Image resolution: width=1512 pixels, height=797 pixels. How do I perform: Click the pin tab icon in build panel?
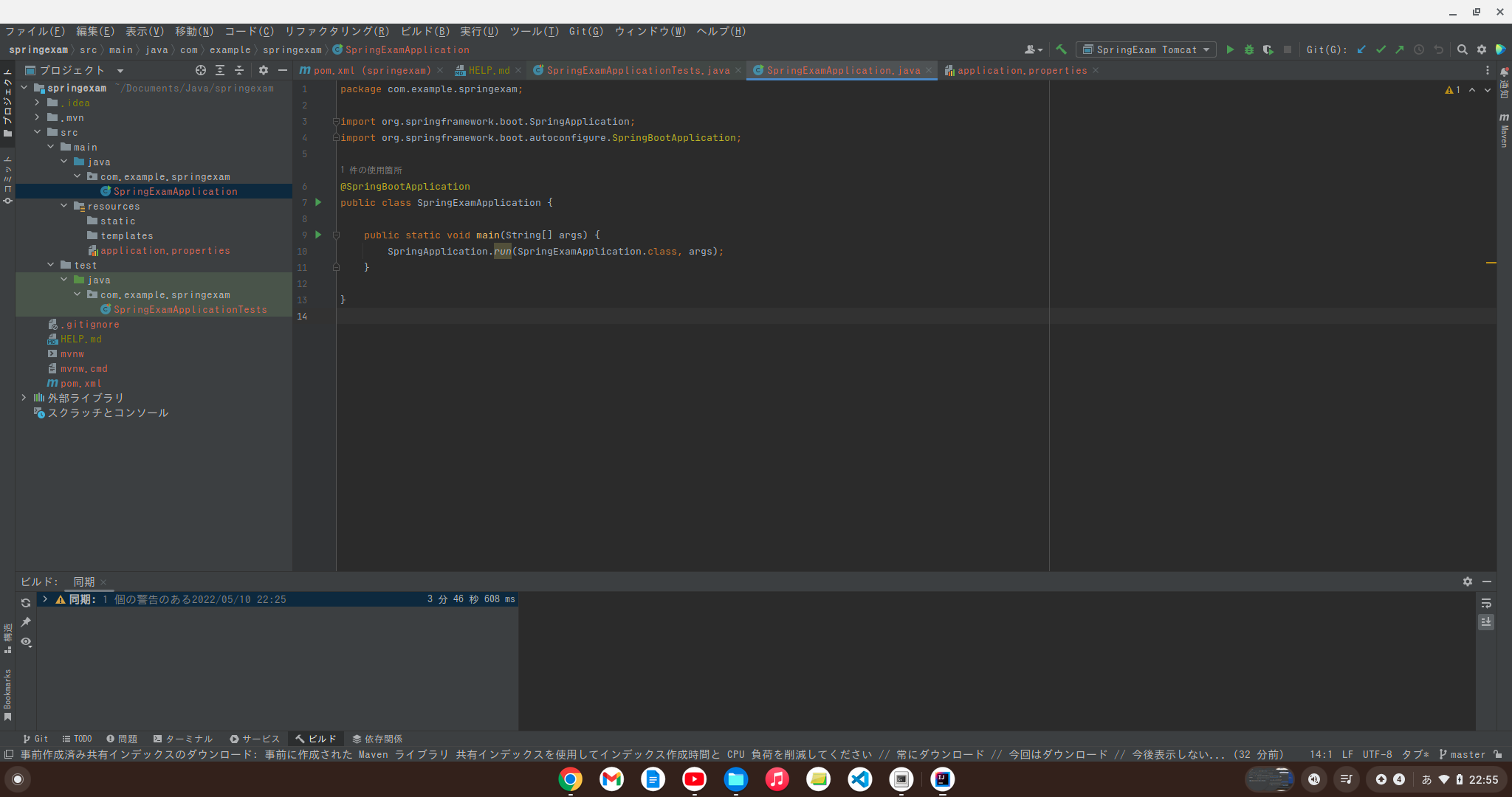coord(26,622)
